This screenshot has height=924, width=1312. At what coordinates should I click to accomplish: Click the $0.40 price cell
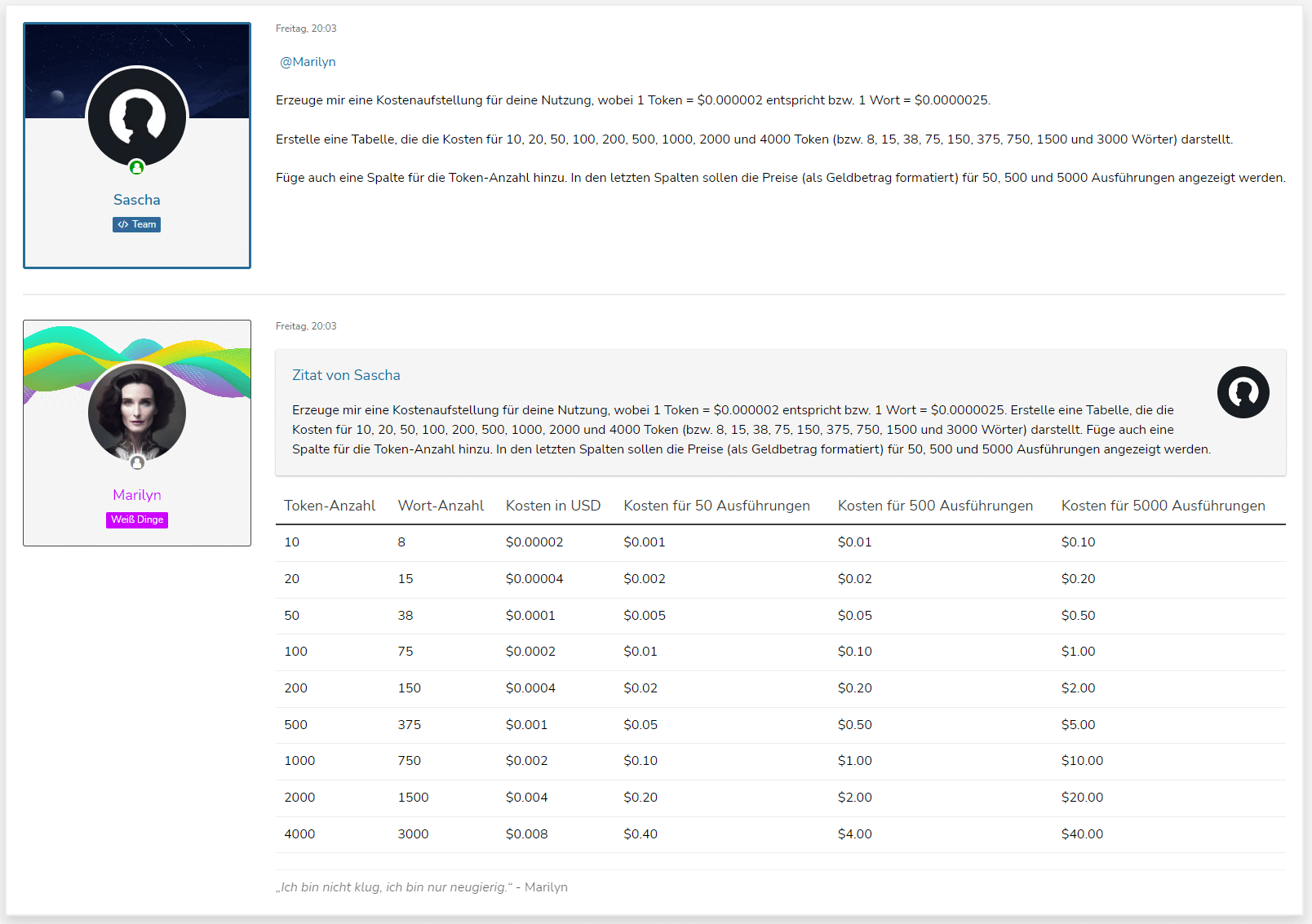point(640,834)
